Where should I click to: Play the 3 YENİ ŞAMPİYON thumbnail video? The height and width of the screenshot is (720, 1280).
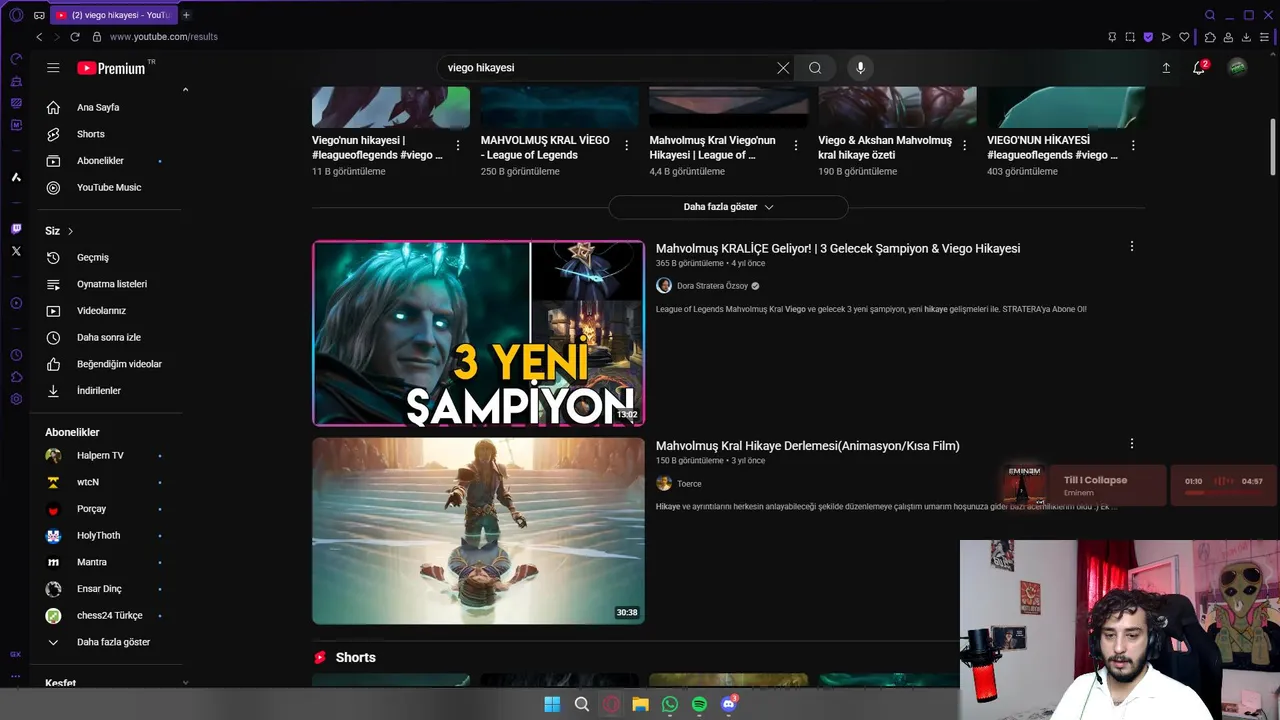click(x=478, y=333)
